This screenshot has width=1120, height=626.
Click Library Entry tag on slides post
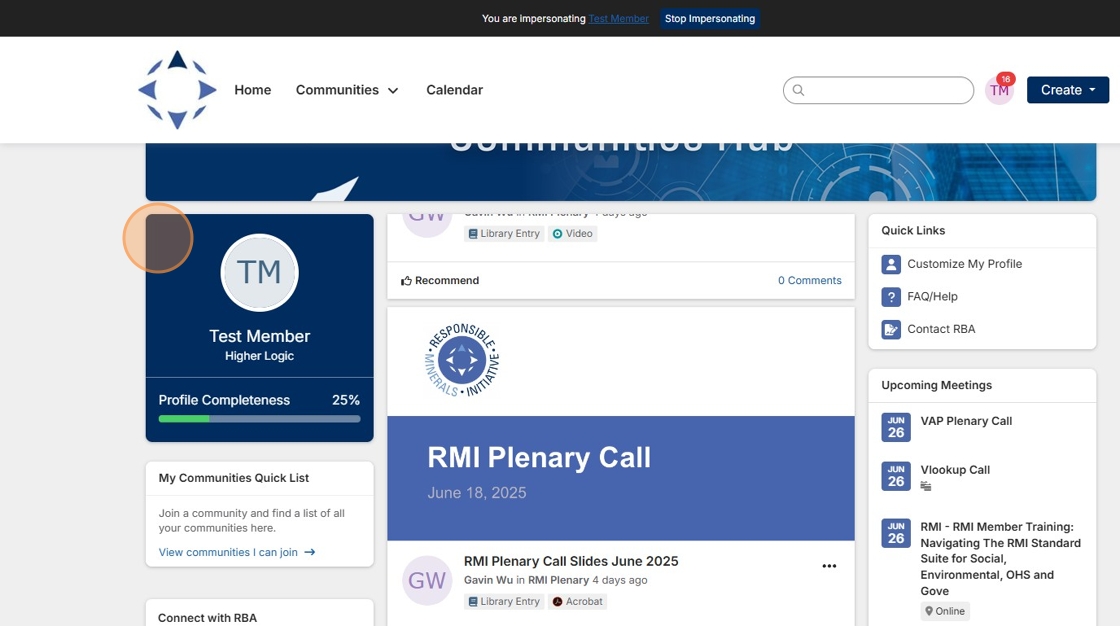[504, 602]
